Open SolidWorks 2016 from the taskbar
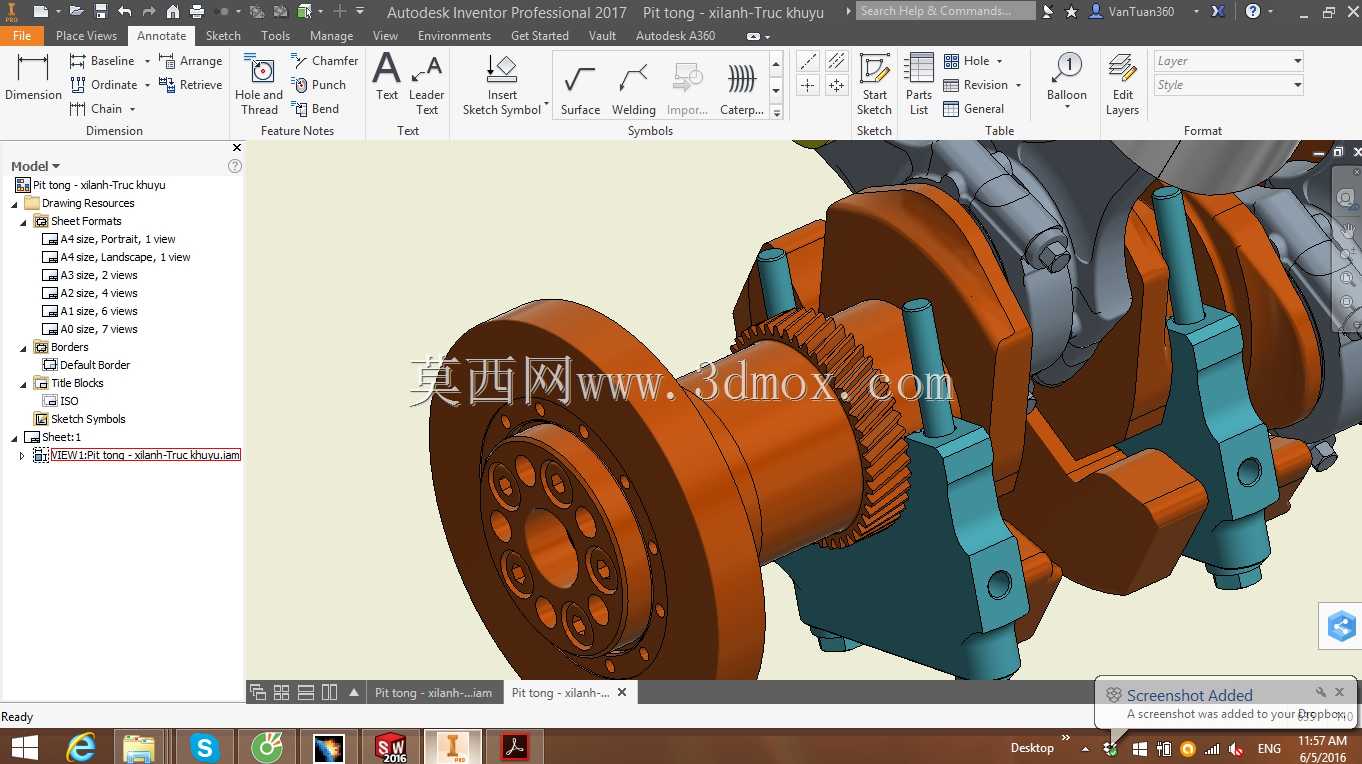The width and height of the screenshot is (1362, 764). pos(390,747)
